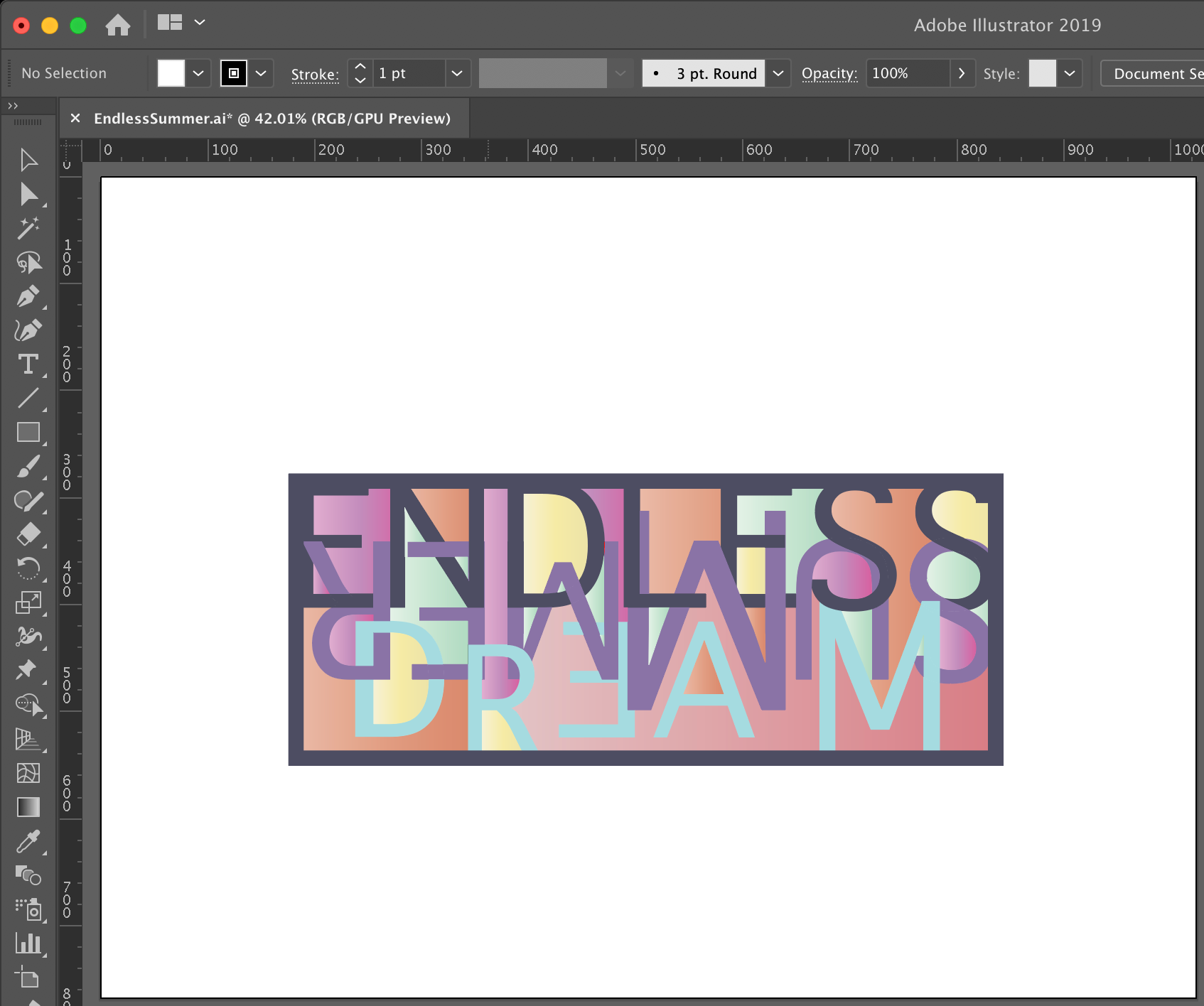Click the Opacity 100% field
This screenshot has height=1006, width=1204.
click(908, 73)
